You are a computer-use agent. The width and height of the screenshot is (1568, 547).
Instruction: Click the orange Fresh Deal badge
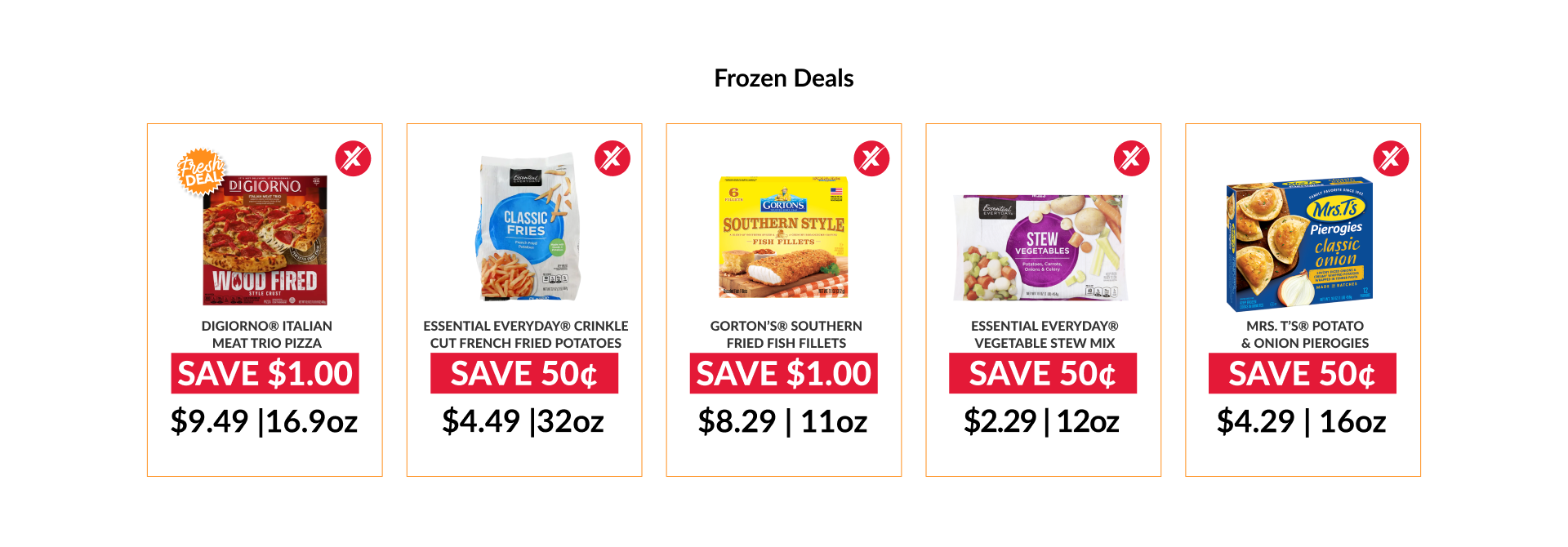click(x=201, y=171)
